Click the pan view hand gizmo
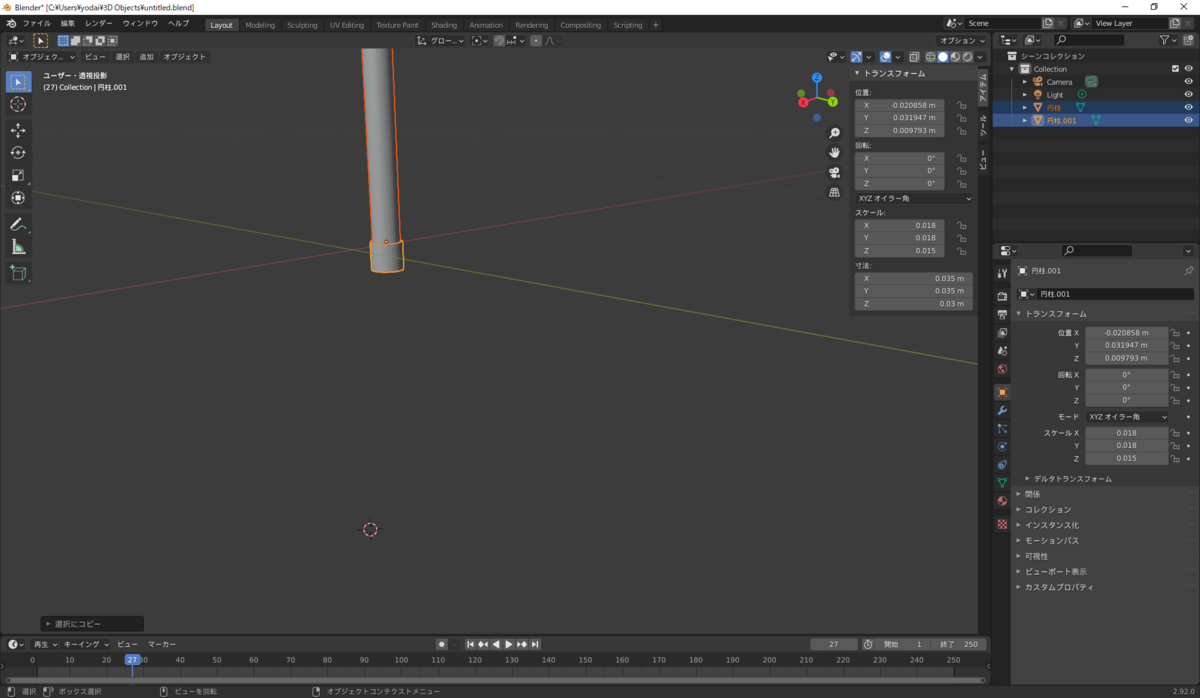The image size is (1200, 698). pos(834,152)
